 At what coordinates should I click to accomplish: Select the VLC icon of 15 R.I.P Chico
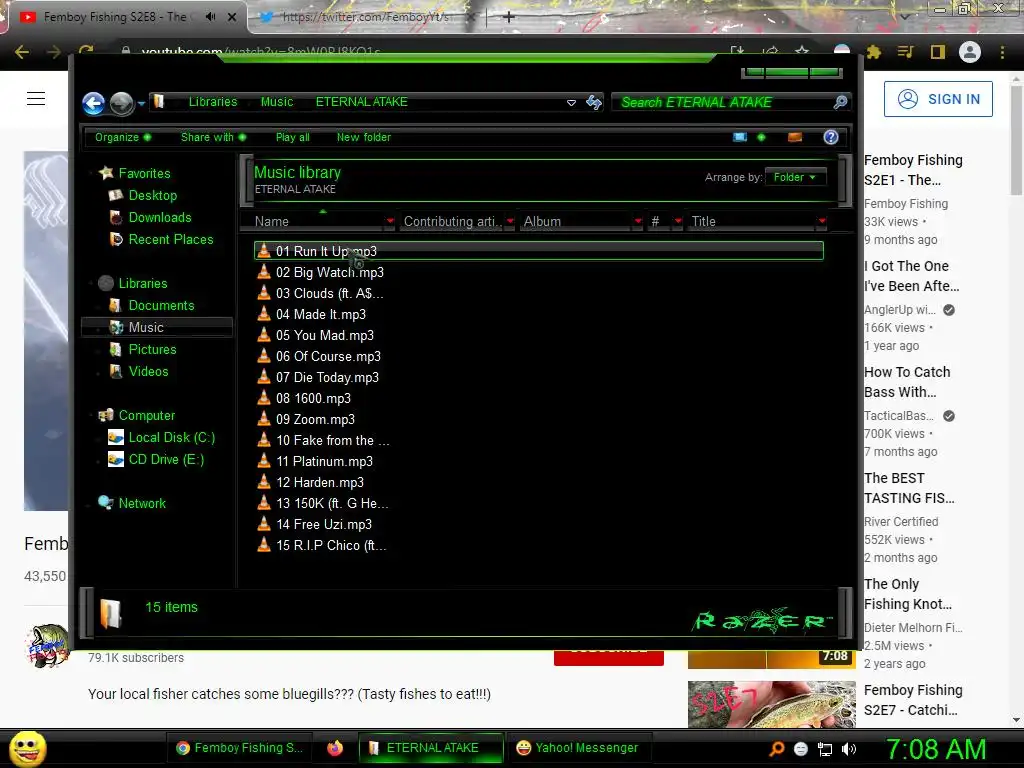click(264, 544)
